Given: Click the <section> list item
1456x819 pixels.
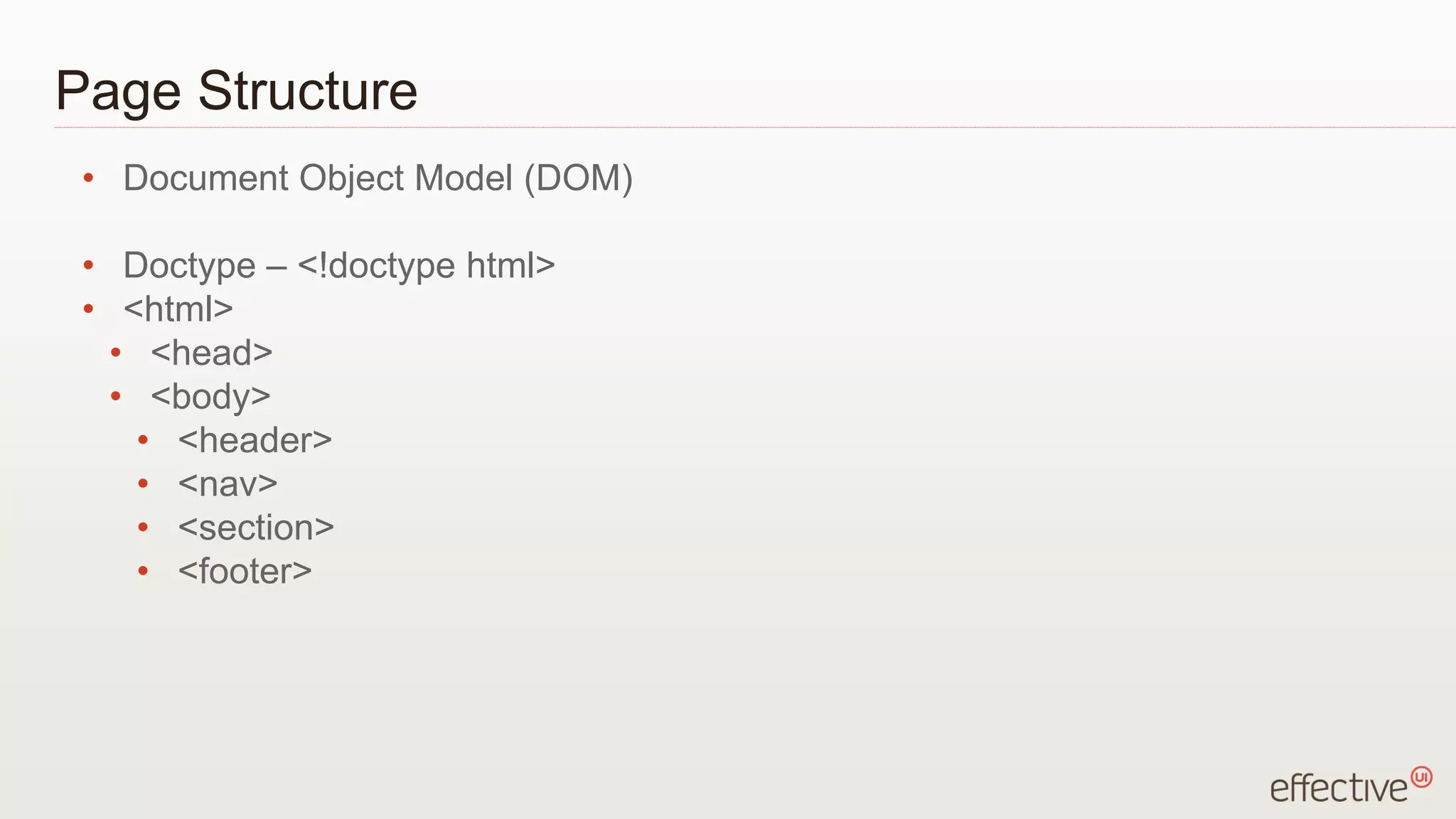Looking at the screenshot, I should 256,528.
